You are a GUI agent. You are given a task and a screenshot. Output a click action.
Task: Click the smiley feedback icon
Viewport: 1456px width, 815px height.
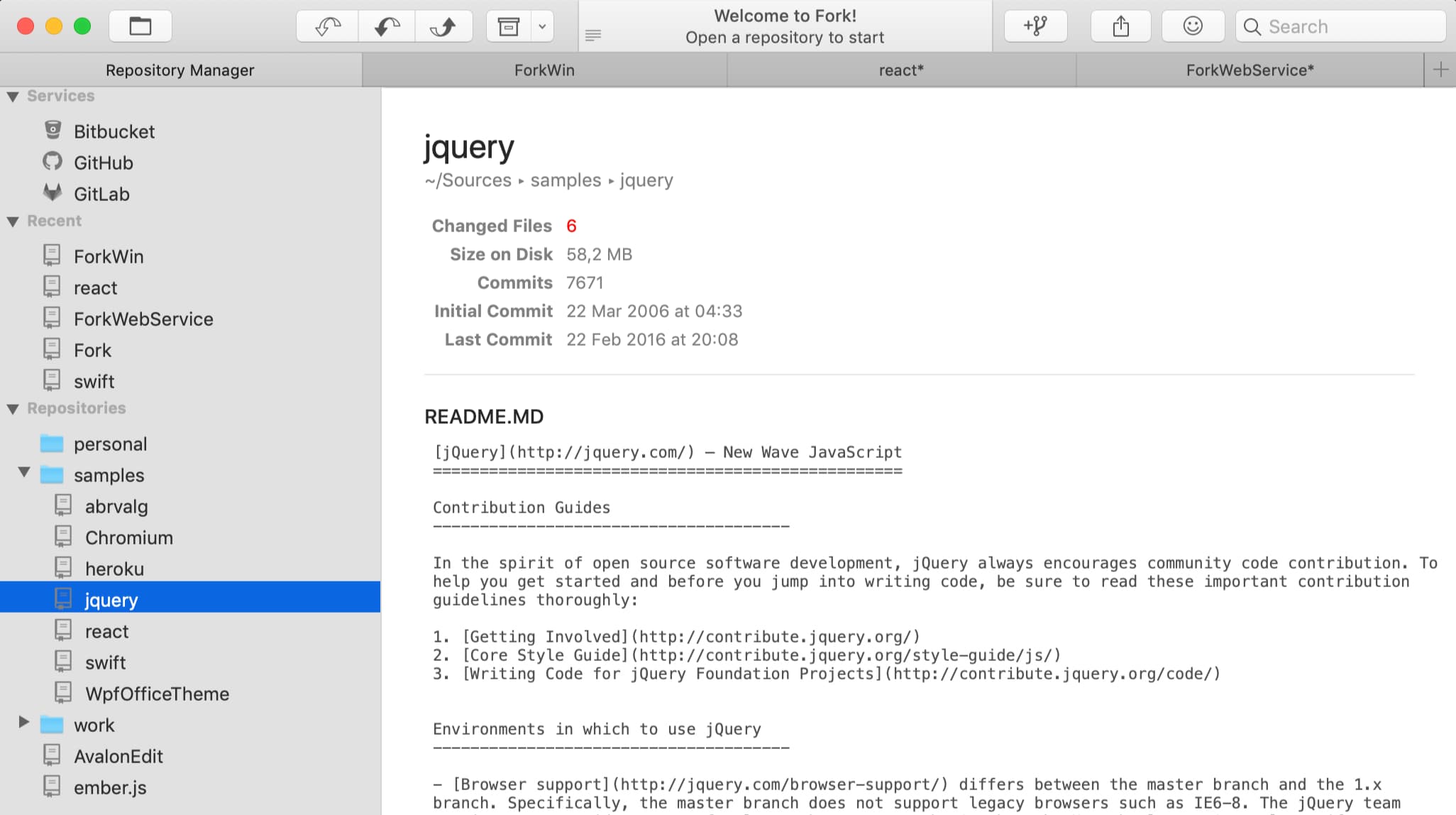pyautogui.click(x=1193, y=26)
